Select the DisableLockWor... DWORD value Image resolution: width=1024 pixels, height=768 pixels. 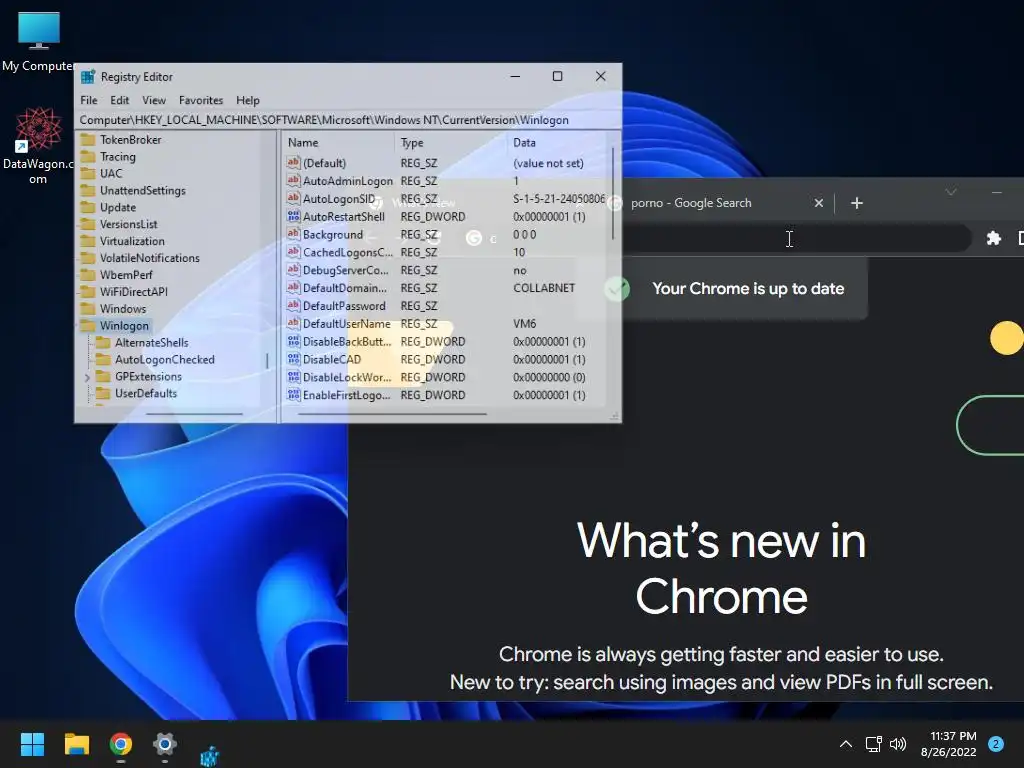(347, 377)
